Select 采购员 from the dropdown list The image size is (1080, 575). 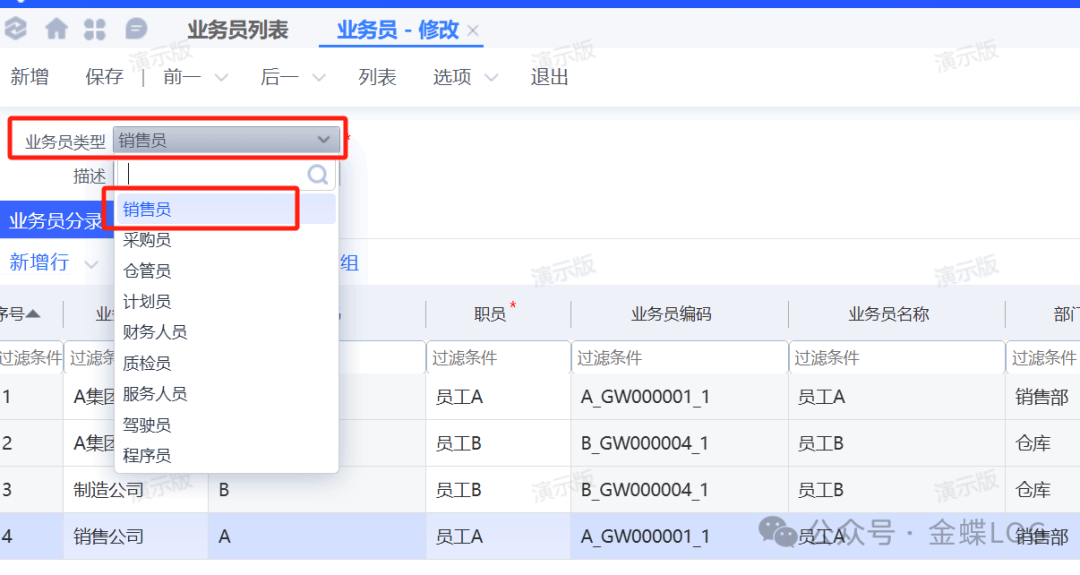tap(147, 240)
